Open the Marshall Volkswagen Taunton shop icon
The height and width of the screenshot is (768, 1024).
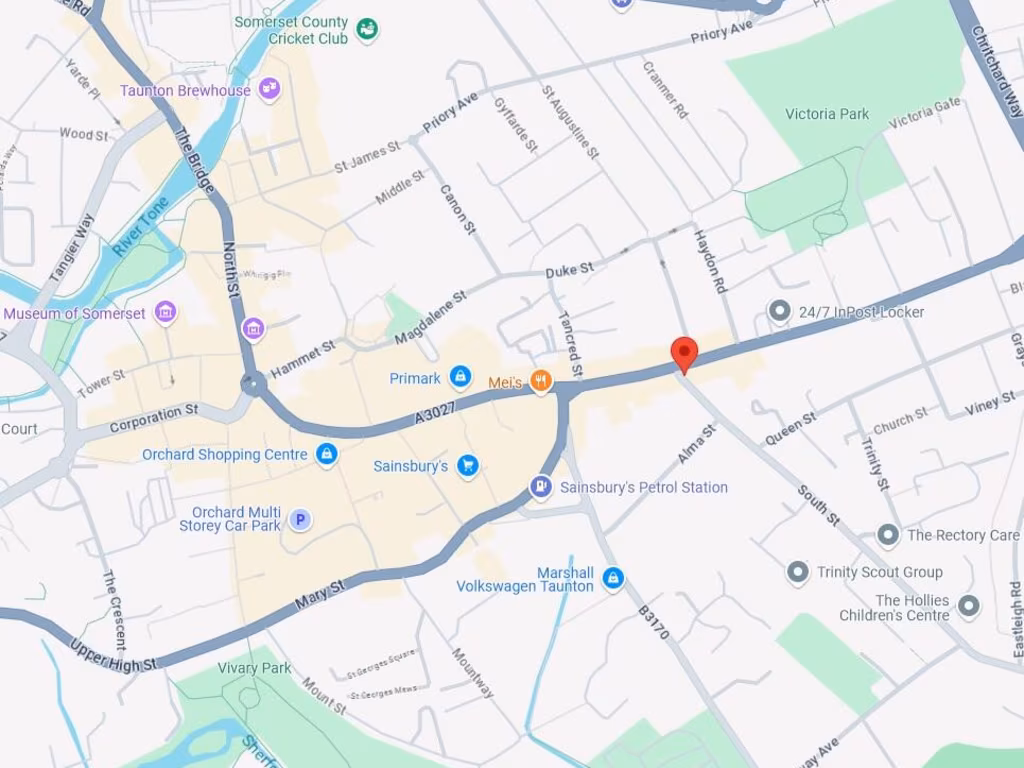click(613, 579)
